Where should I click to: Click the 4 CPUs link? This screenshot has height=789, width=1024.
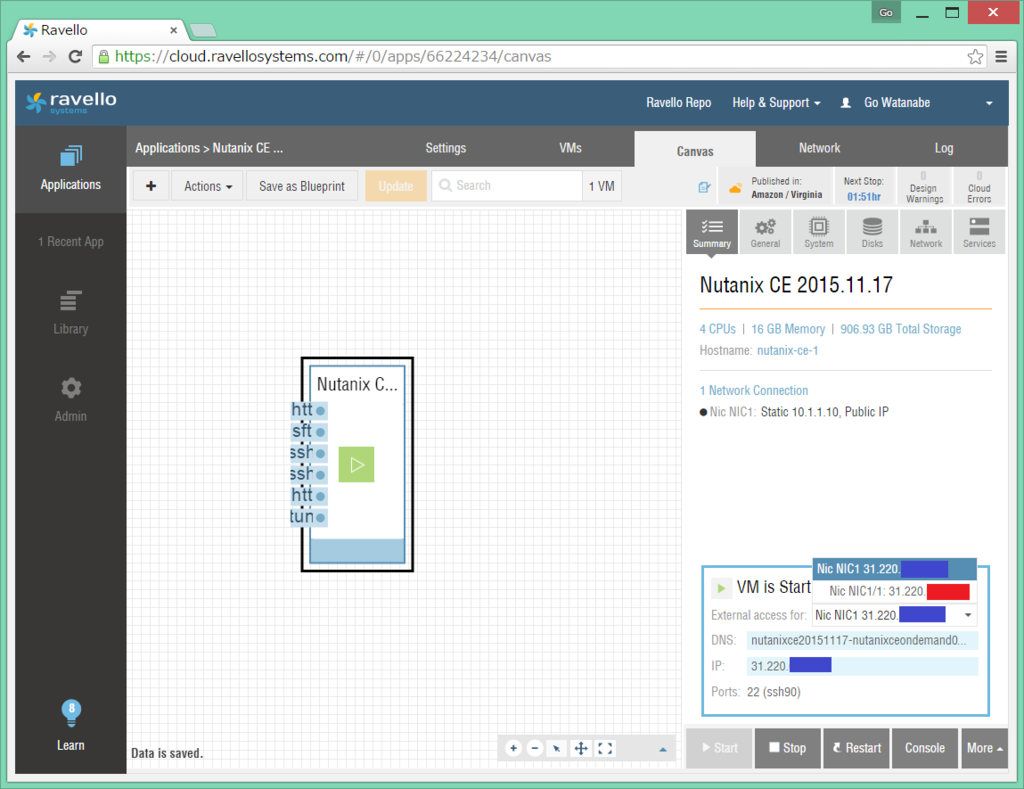coord(717,329)
